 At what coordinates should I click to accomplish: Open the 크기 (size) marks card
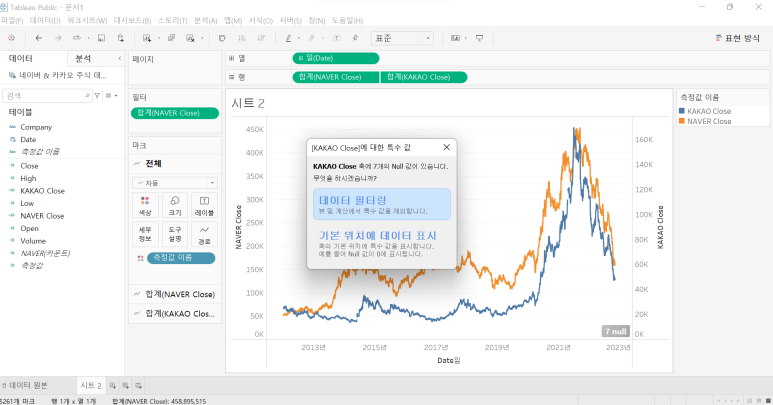click(x=175, y=205)
